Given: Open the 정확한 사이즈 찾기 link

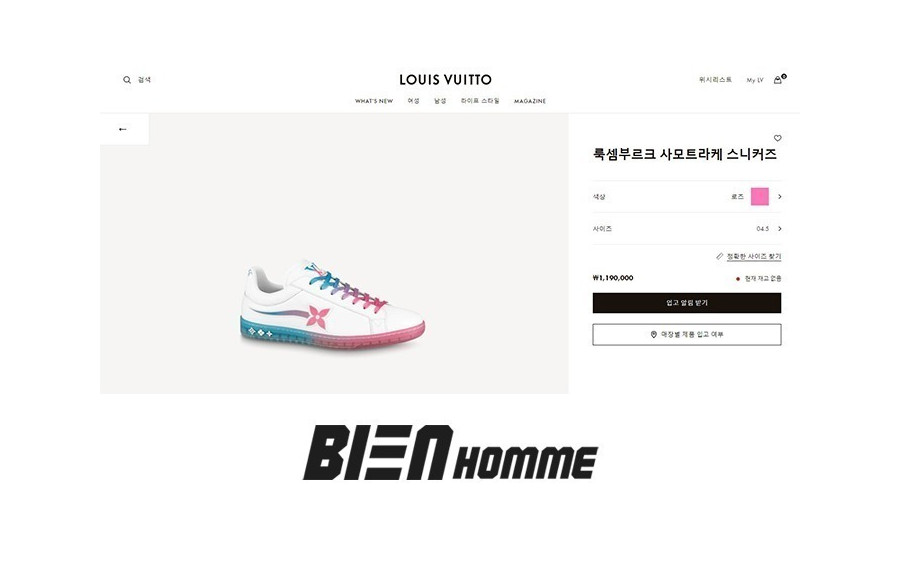Looking at the screenshot, I should (x=754, y=256).
